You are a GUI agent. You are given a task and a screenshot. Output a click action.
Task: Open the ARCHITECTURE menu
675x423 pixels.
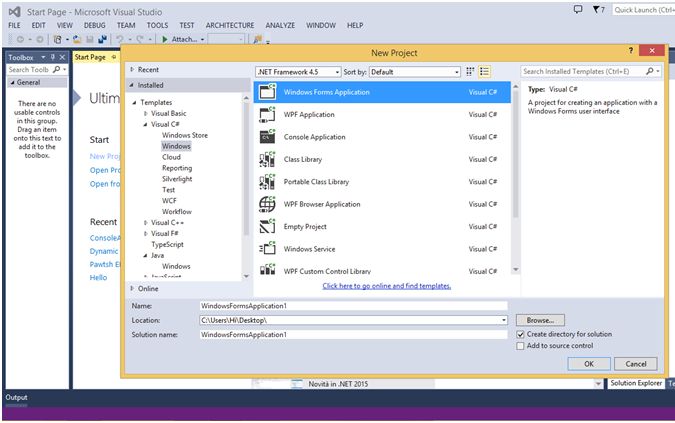pyautogui.click(x=230, y=25)
